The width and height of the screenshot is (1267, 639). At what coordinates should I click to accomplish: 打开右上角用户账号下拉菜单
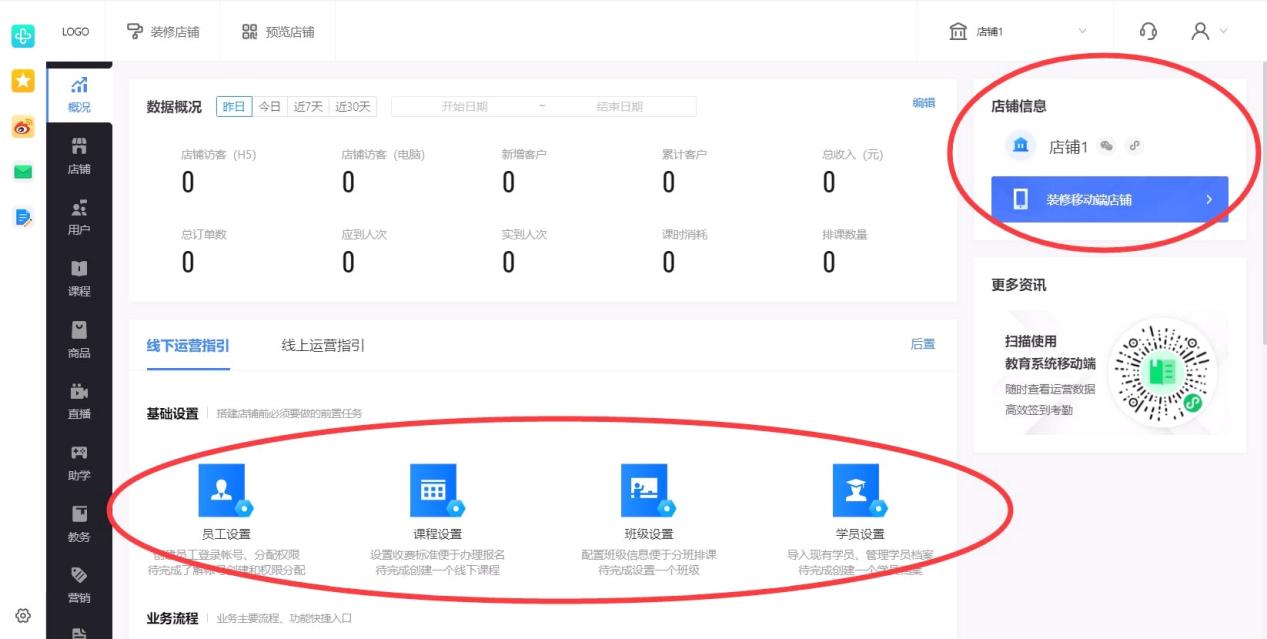click(x=1211, y=31)
